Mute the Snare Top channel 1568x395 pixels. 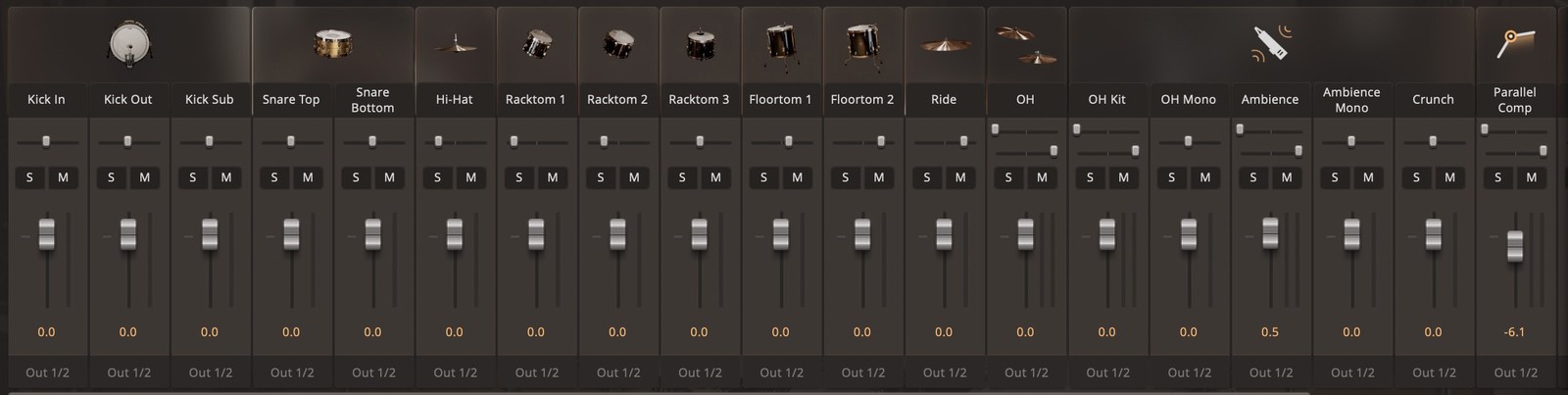(x=308, y=177)
